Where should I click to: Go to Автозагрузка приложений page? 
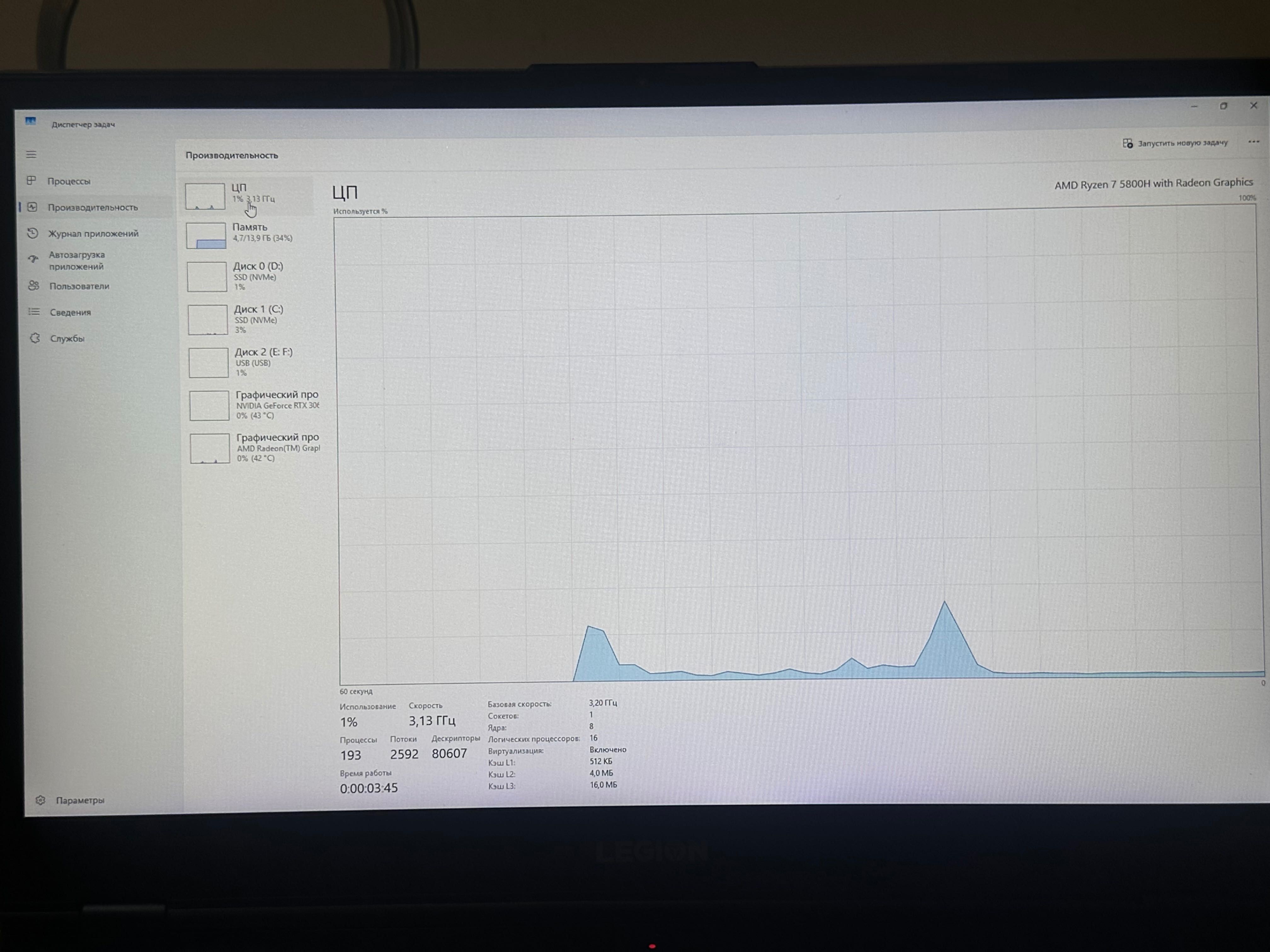(76, 261)
